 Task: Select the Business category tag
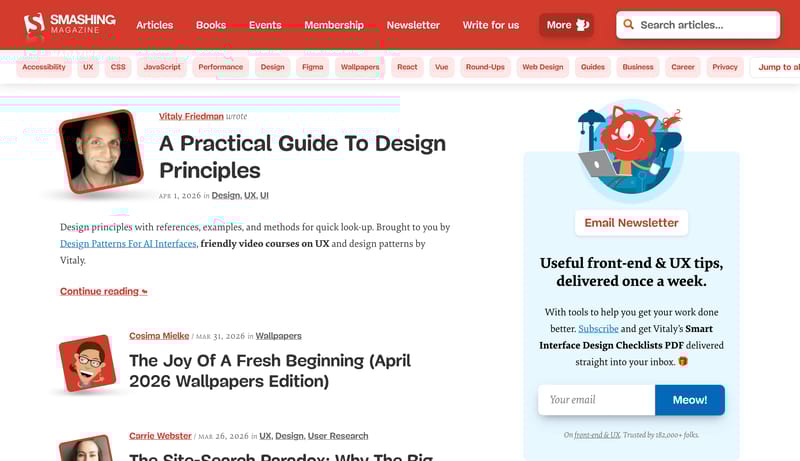click(638, 67)
